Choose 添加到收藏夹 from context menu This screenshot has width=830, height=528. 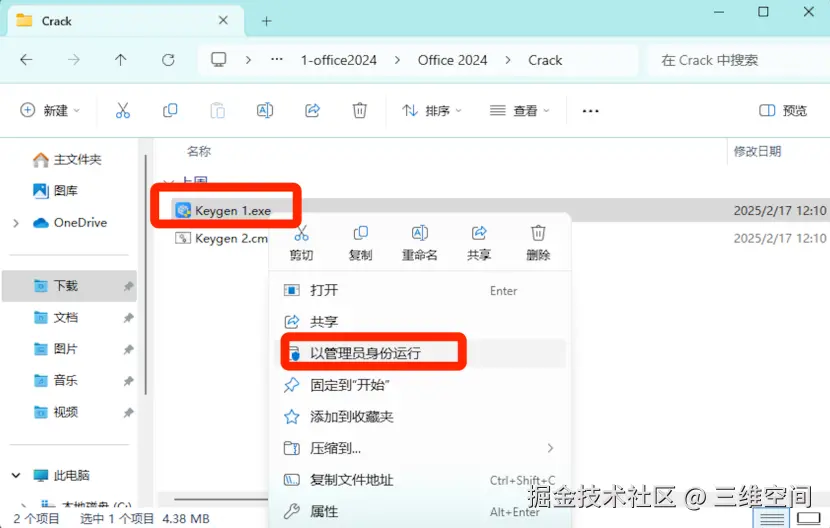click(420, 417)
